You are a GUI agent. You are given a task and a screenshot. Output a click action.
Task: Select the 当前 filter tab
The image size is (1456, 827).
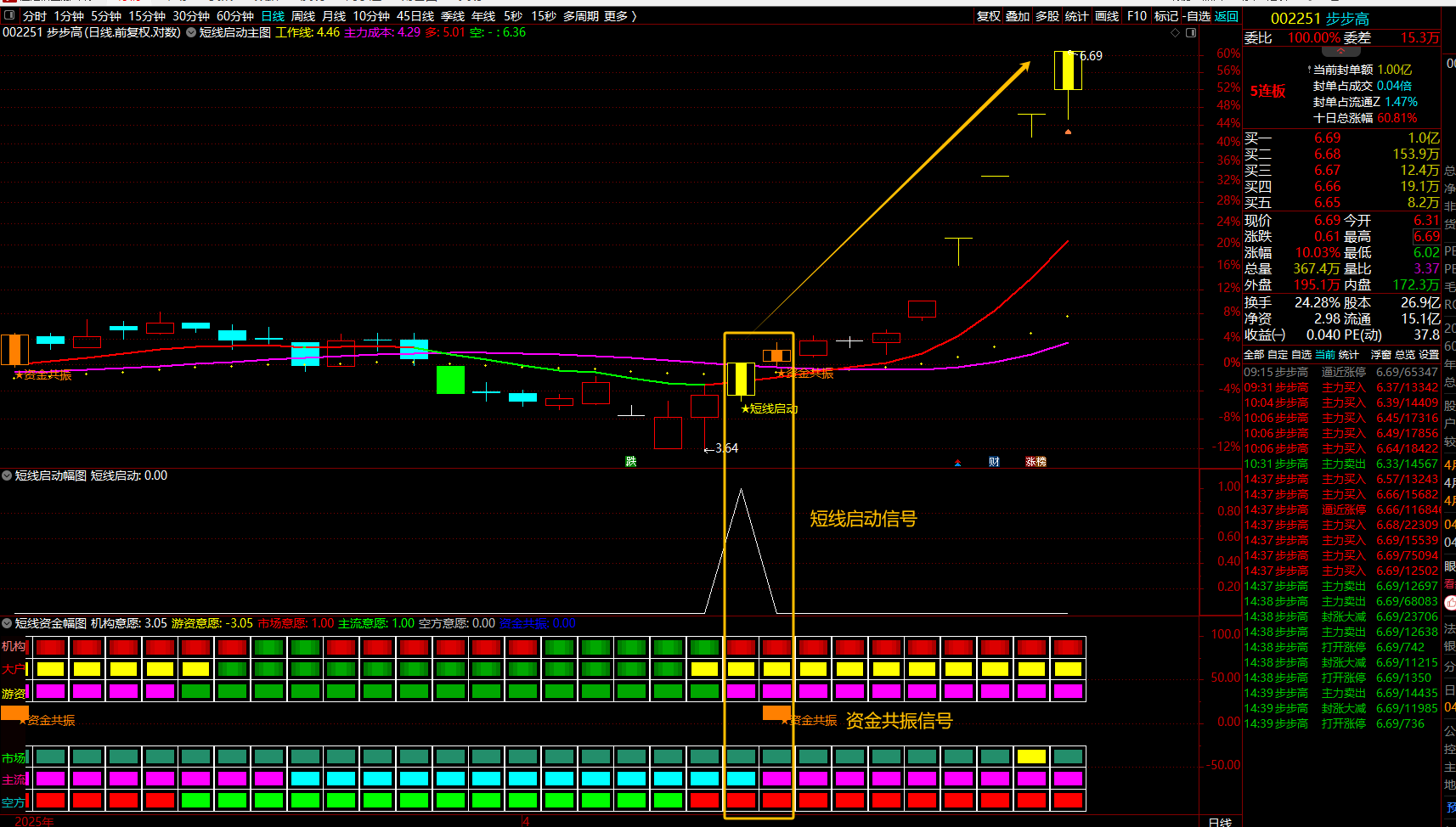tap(1325, 355)
